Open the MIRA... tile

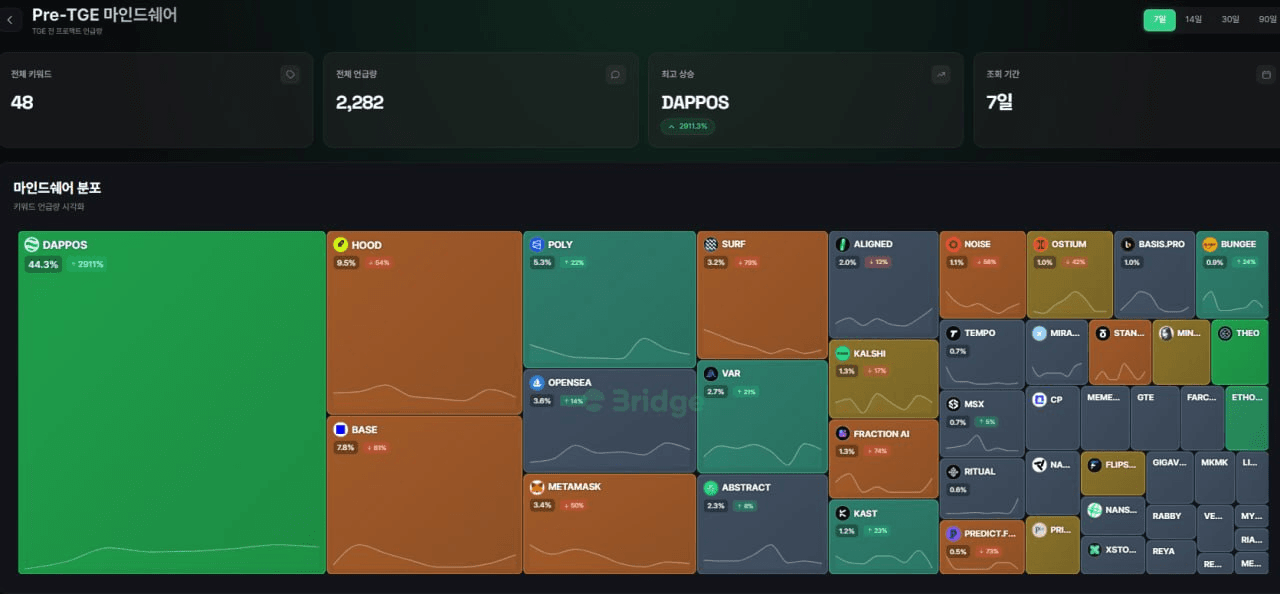tap(1056, 352)
